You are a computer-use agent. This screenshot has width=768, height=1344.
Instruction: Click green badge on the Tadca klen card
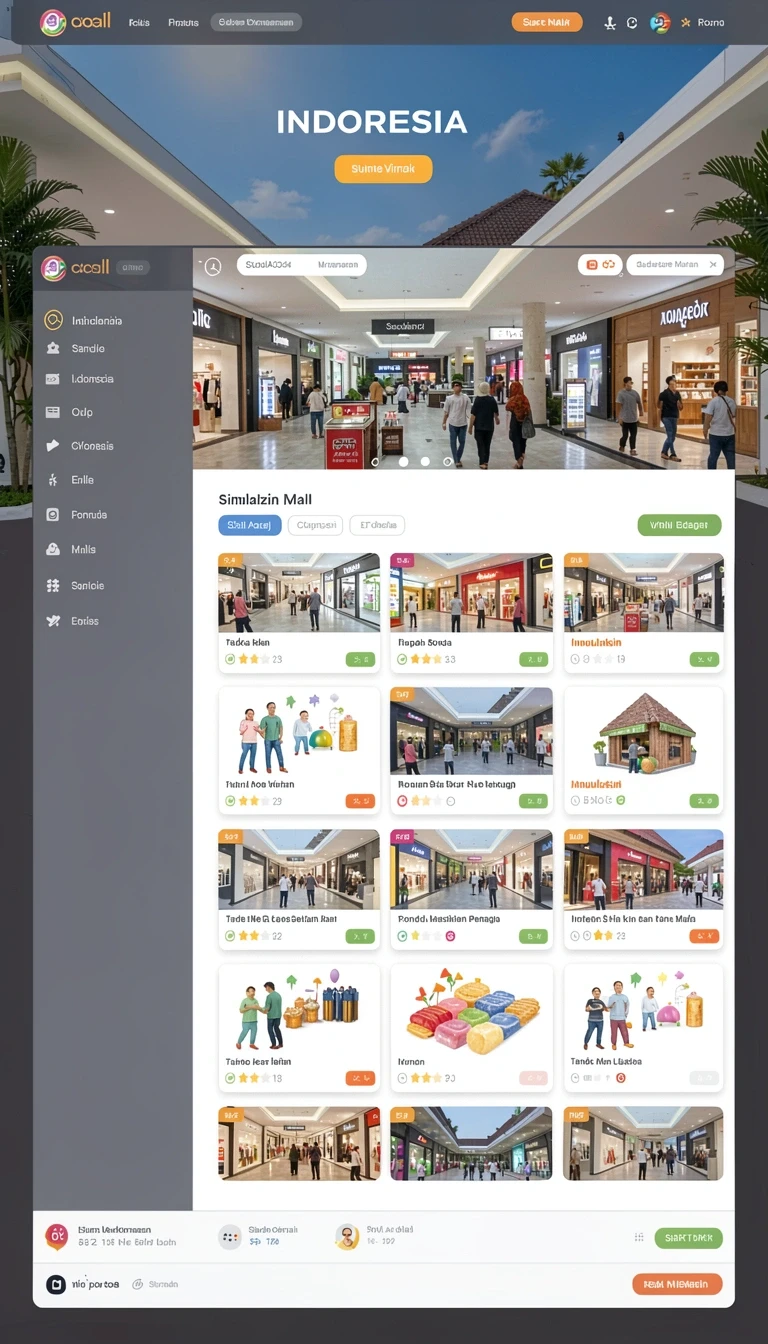click(360, 659)
